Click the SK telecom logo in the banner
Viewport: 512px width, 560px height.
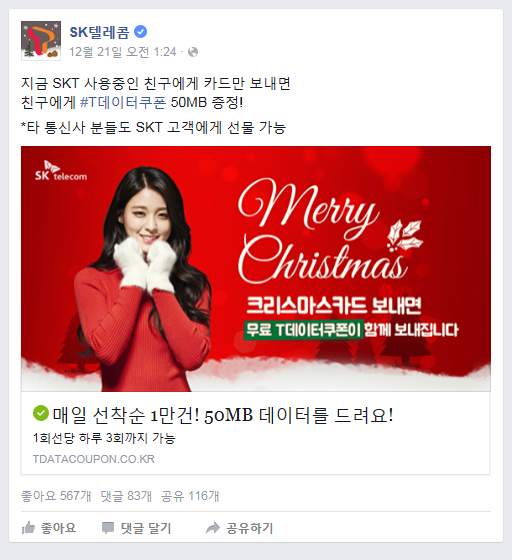(61, 171)
